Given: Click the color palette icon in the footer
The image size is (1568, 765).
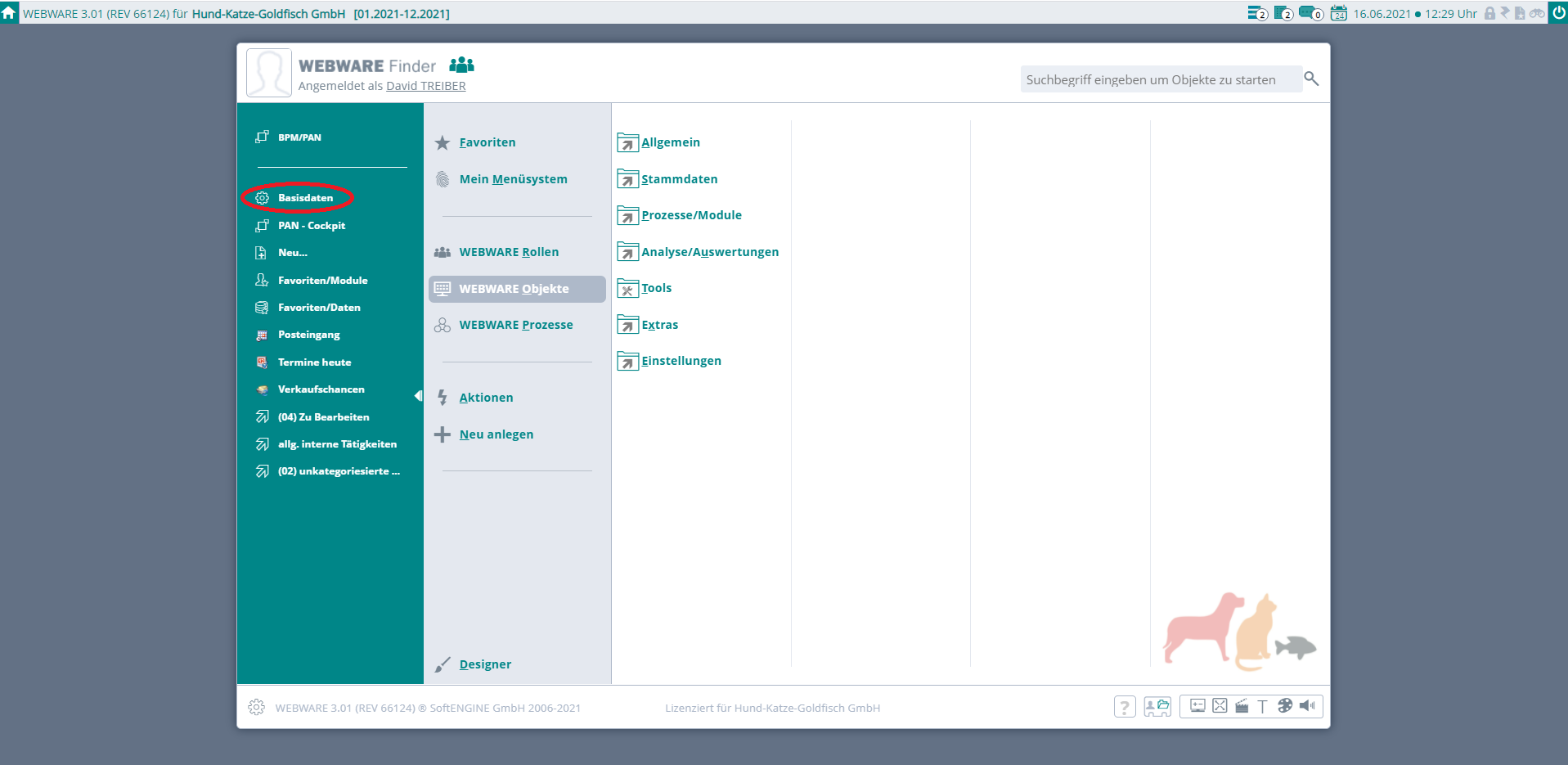Looking at the screenshot, I should coord(1285,706).
